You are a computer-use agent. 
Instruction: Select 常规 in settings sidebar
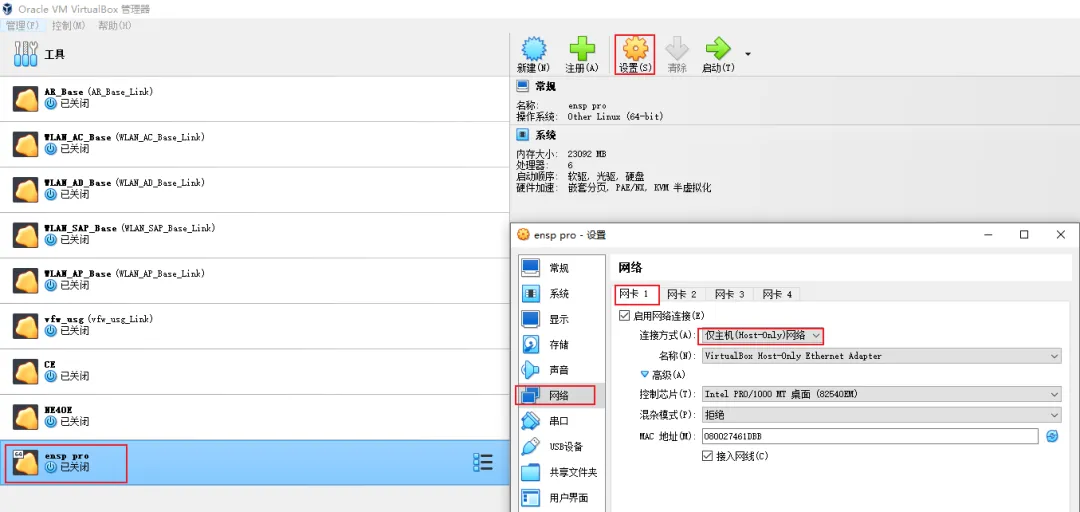(x=560, y=268)
